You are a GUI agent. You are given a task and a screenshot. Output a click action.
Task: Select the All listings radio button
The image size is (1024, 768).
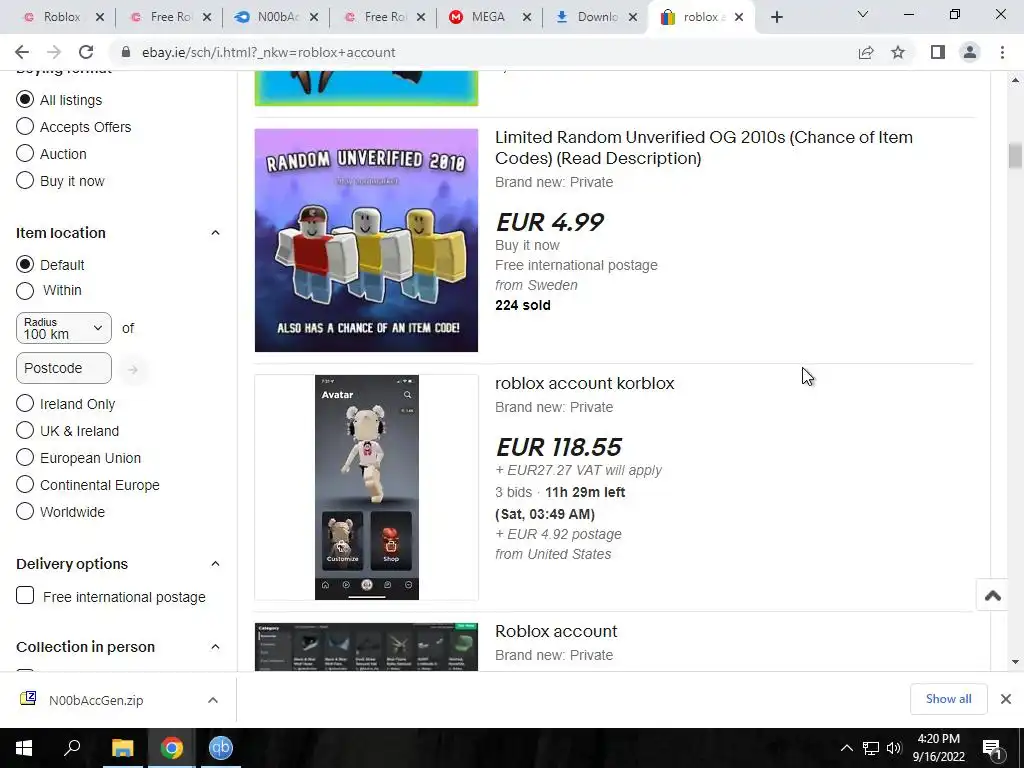pos(25,99)
